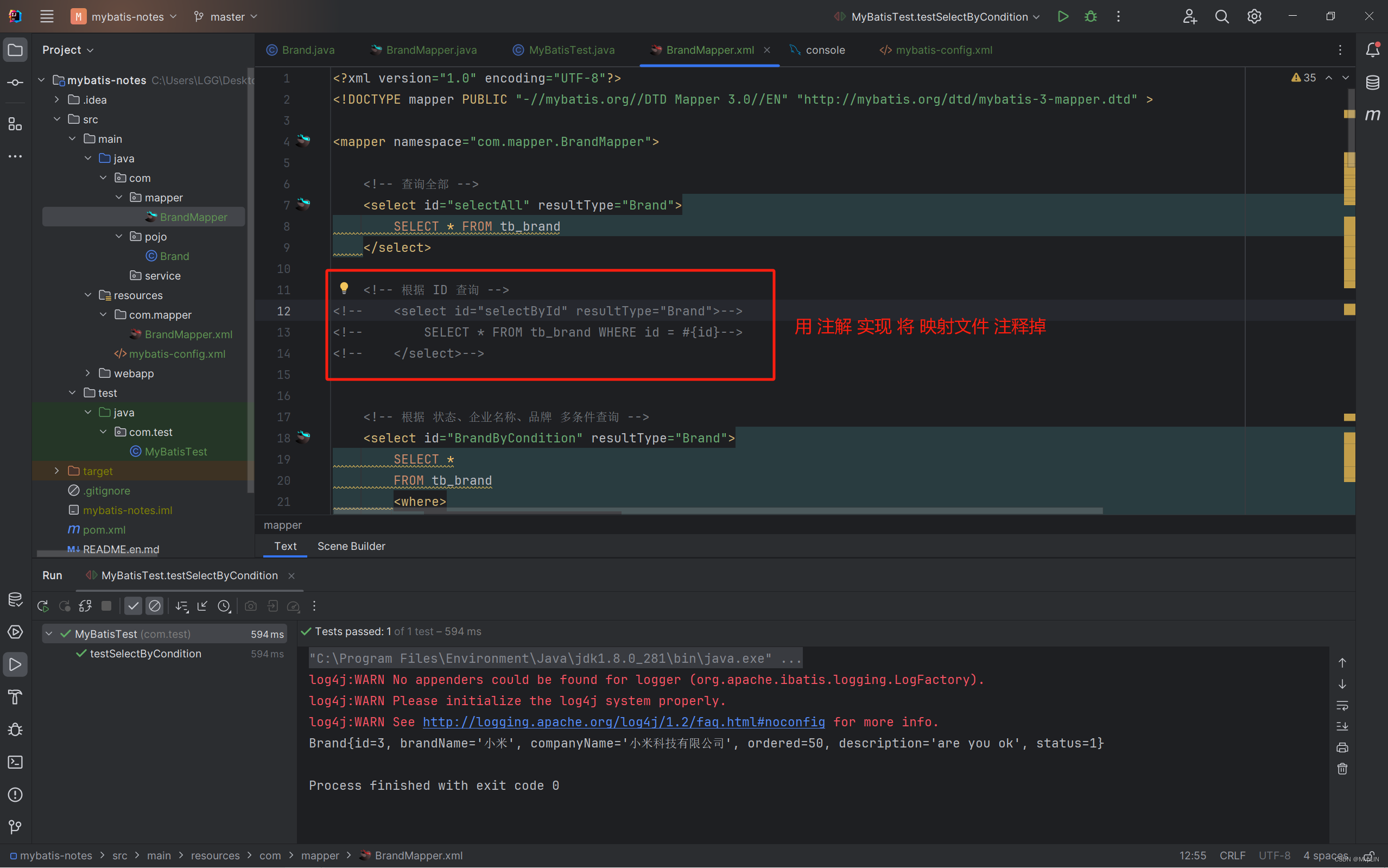Open the Terminal tool window icon
The width and height of the screenshot is (1388, 868).
pos(16,762)
